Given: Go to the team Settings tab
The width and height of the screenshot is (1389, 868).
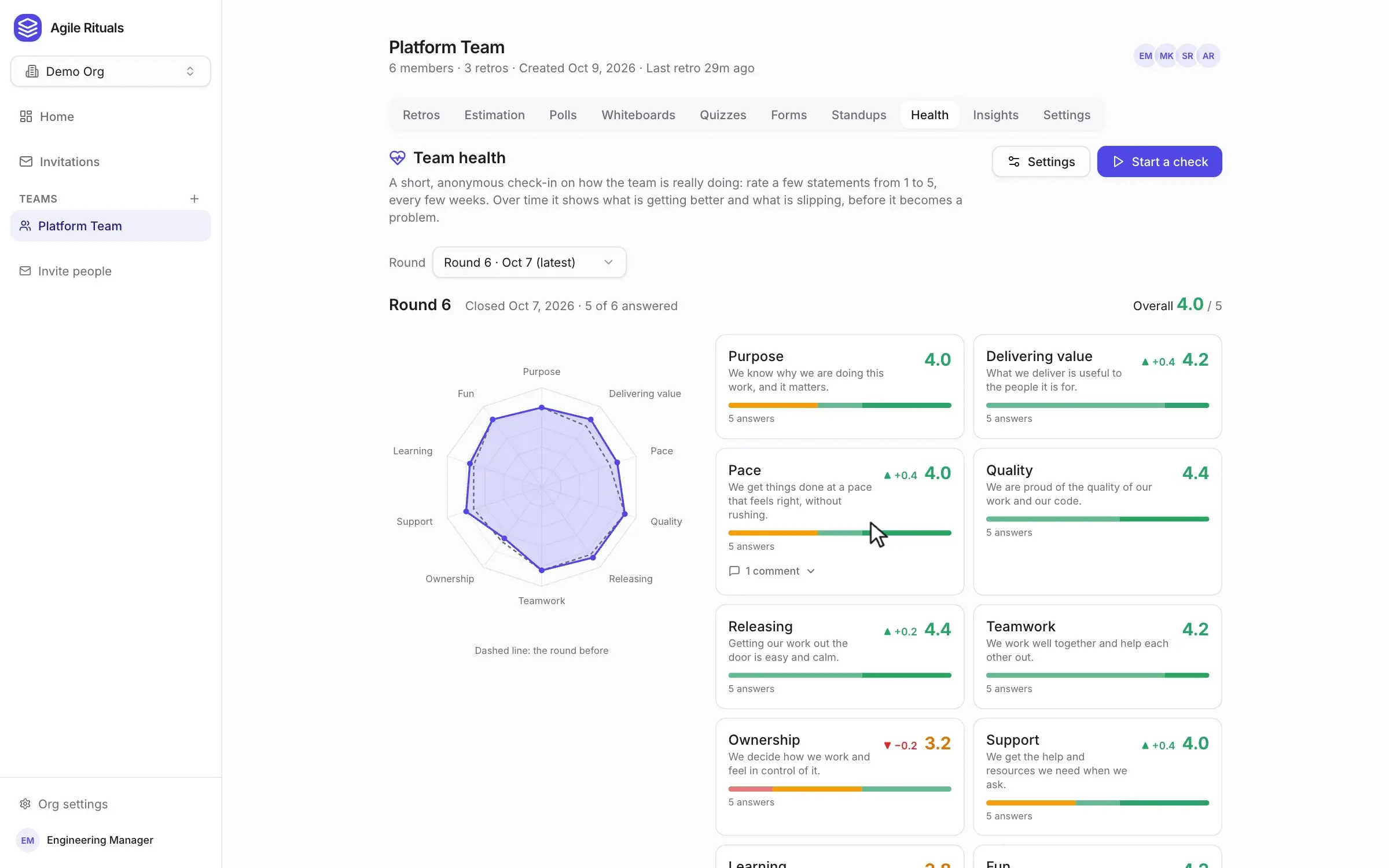Looking at the screenshot, I should tap(1067, 115).
